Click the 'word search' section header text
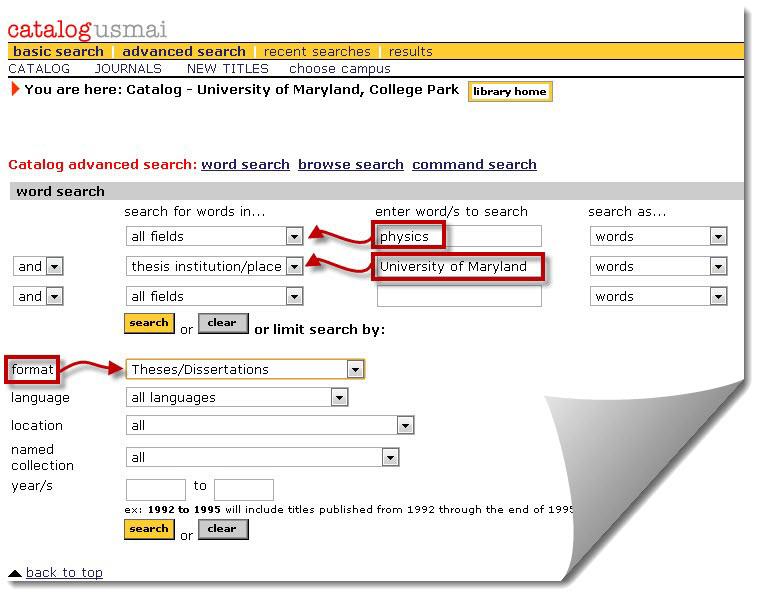The image size is (759, 596). pyautogui.click(x=61, y=192)
